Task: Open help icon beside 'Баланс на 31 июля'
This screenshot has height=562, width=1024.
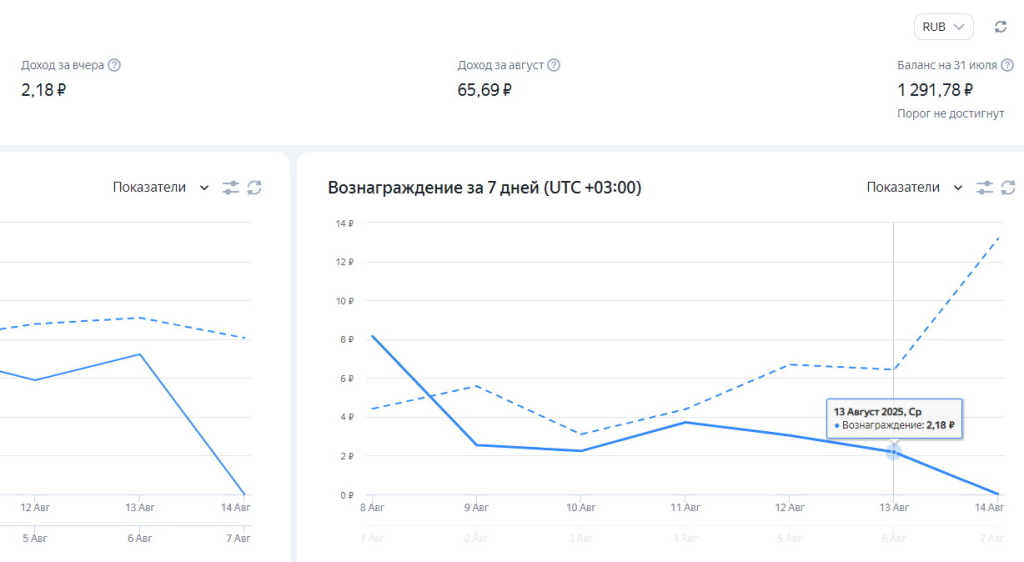Action: tap(1008, 65)
